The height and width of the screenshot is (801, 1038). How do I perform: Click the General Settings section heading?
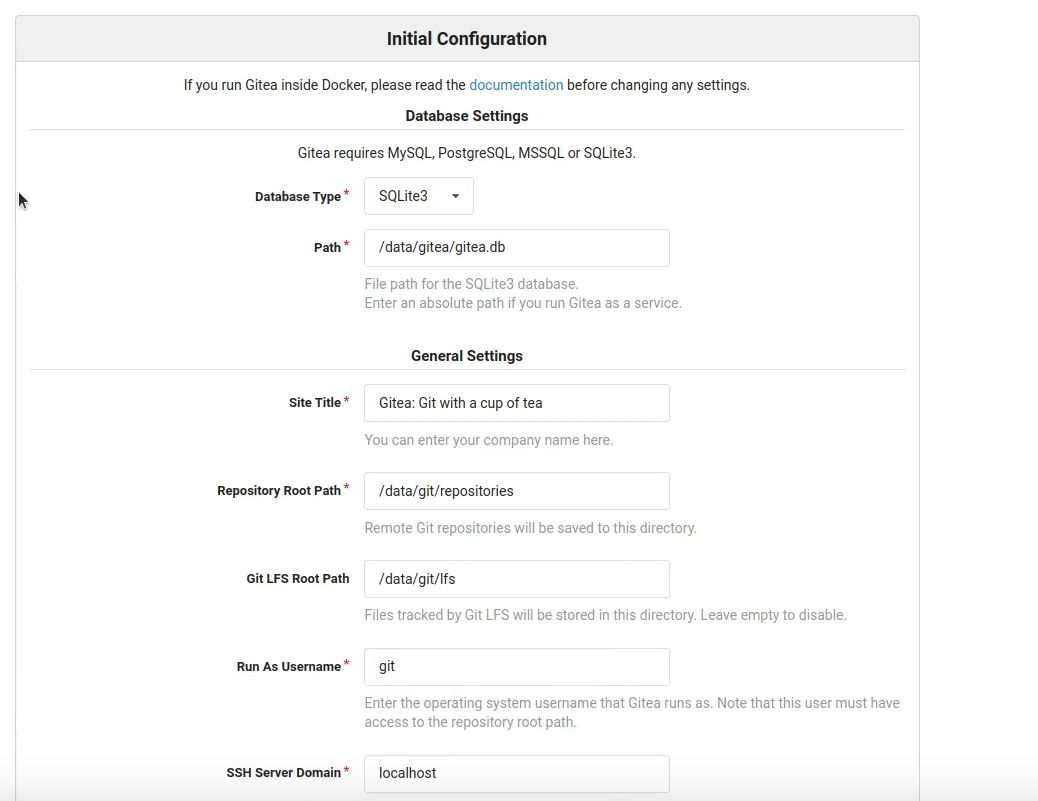pyautogui.click(x=466, y=355)
